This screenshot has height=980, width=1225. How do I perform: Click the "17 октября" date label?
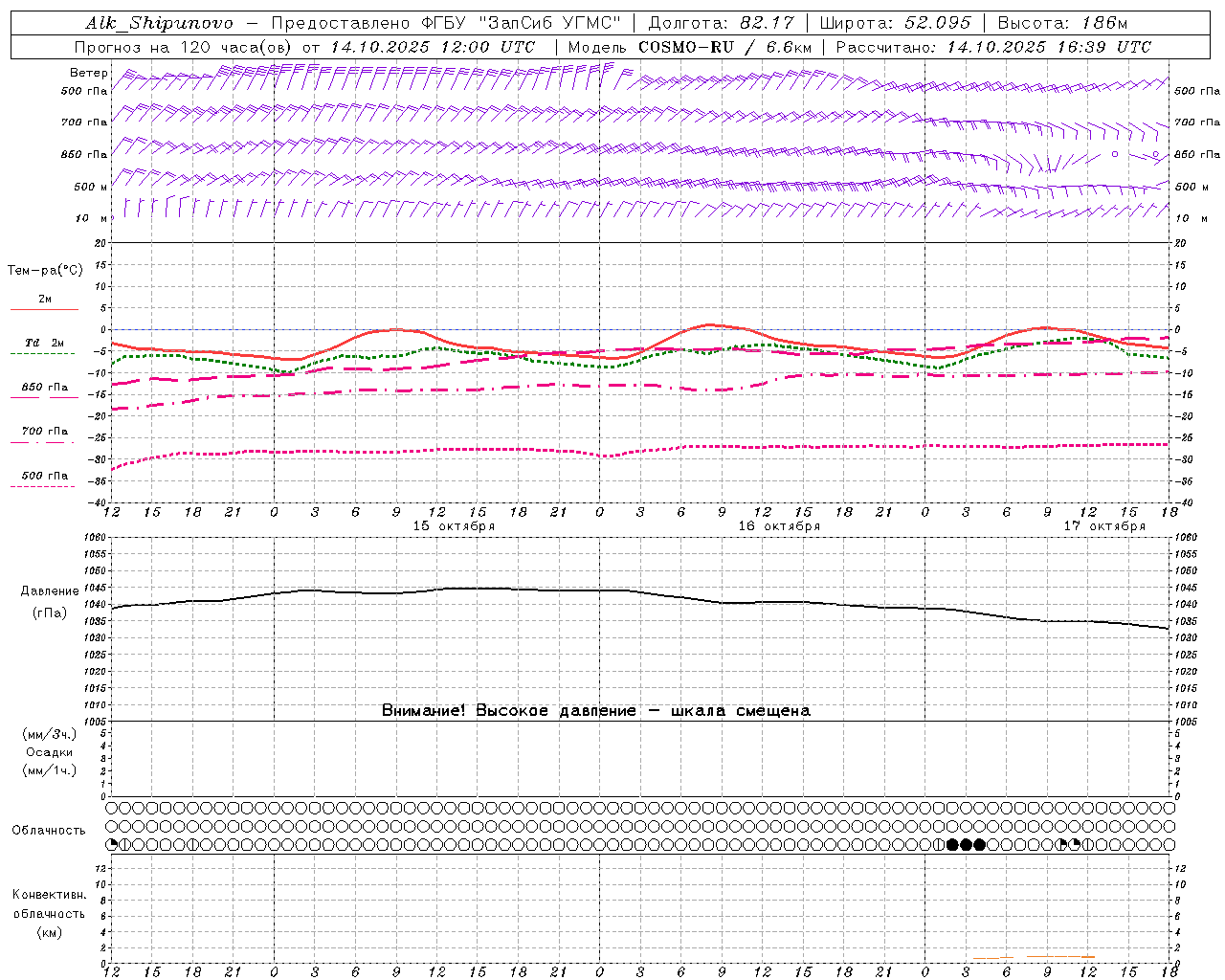click(1104, 526)
